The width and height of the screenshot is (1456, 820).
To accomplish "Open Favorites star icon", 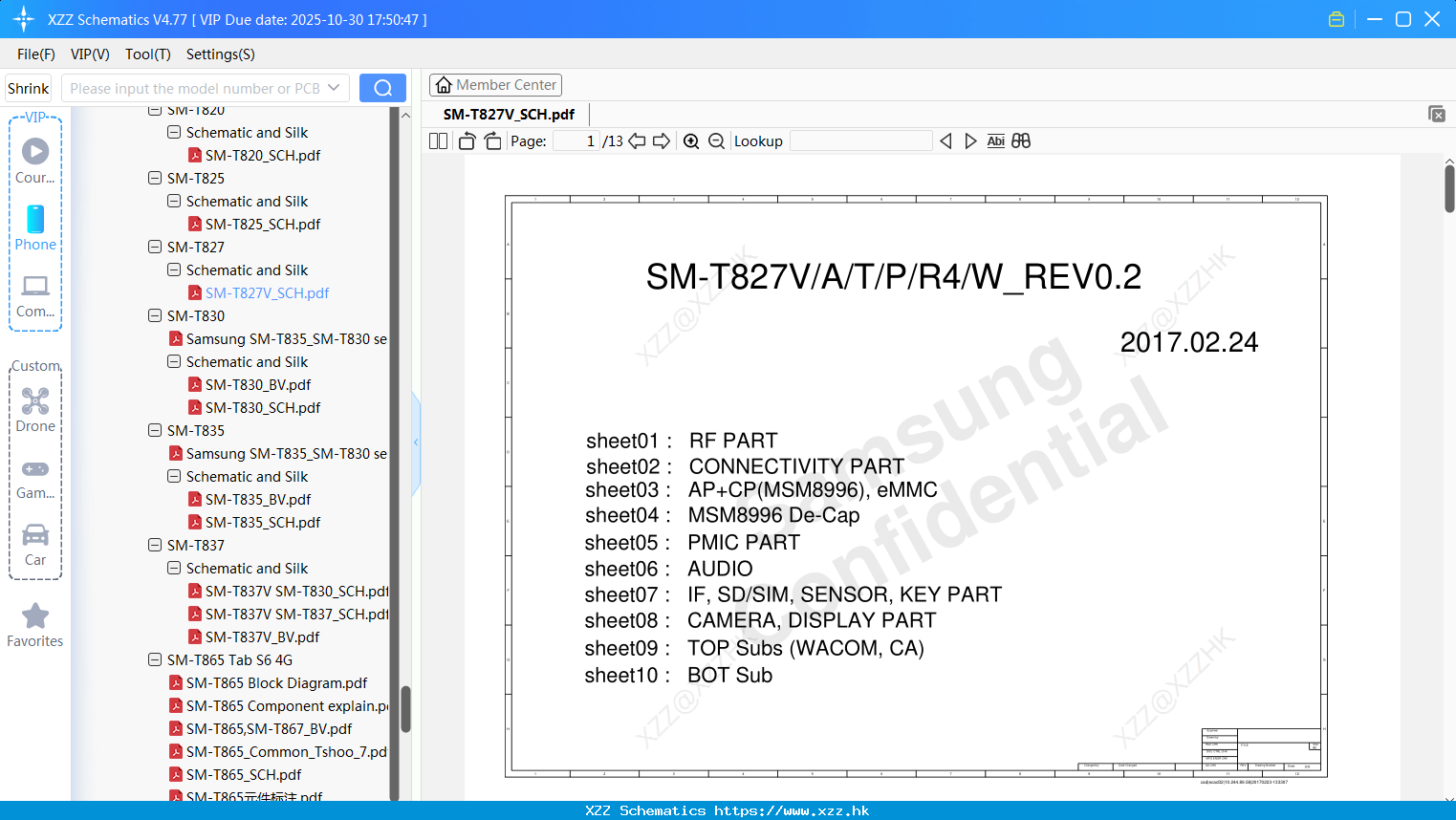I will (x=35, y=615).
